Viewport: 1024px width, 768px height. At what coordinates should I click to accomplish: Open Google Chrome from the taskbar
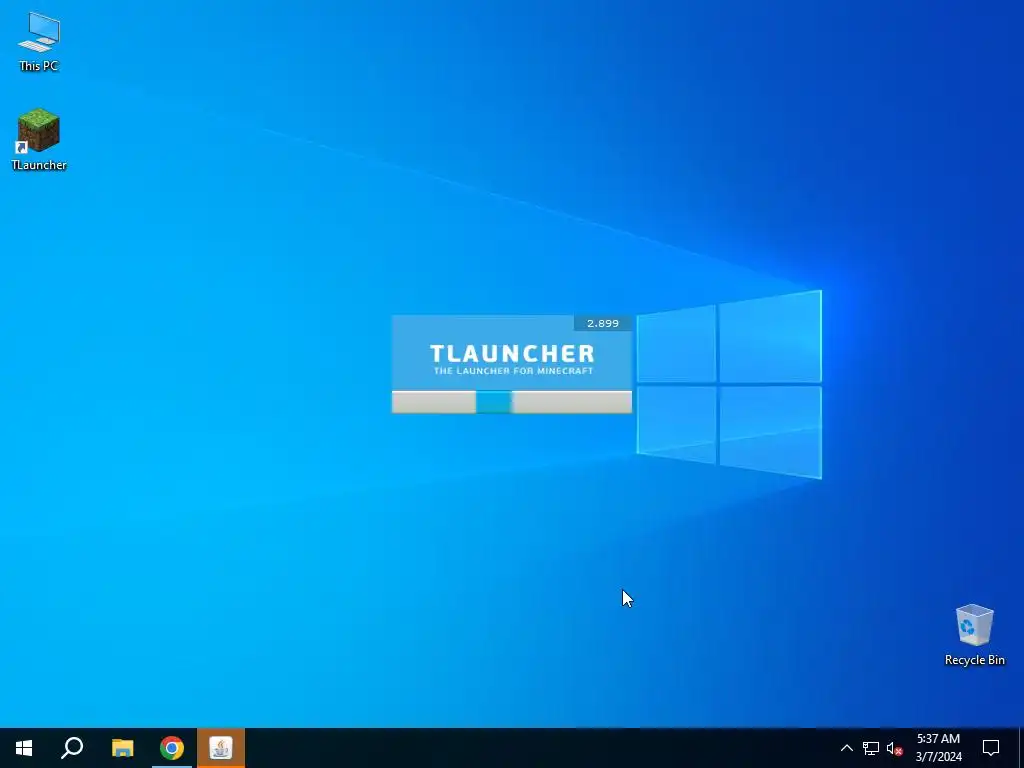click(172, 748)
